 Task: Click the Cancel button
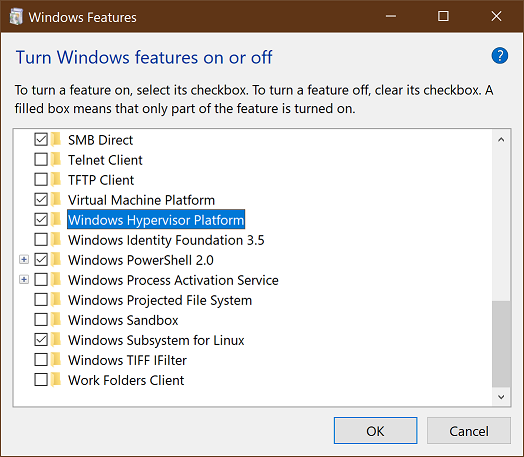tap(469, 431)
